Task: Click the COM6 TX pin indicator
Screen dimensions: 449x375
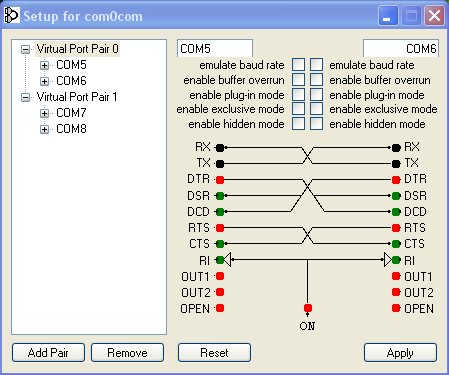Action: (x=396, y=164)
